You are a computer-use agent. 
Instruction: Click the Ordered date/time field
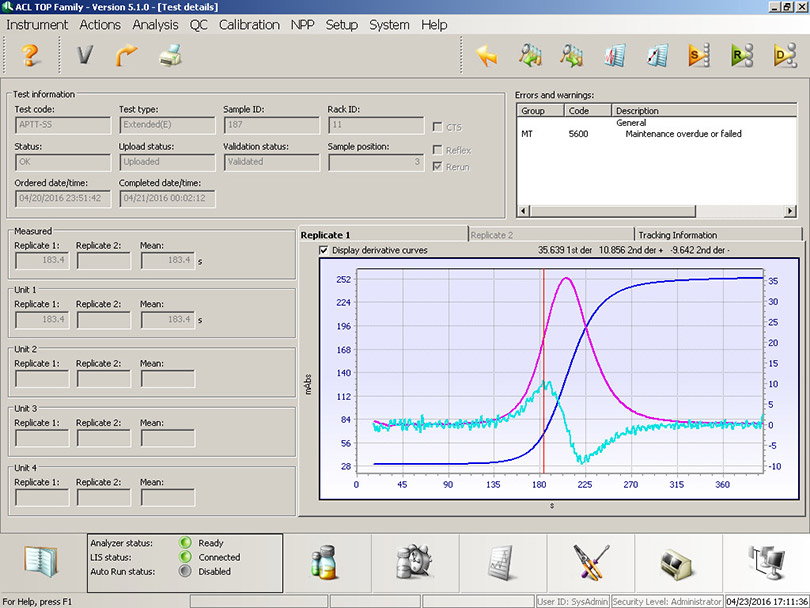point(63,199)
